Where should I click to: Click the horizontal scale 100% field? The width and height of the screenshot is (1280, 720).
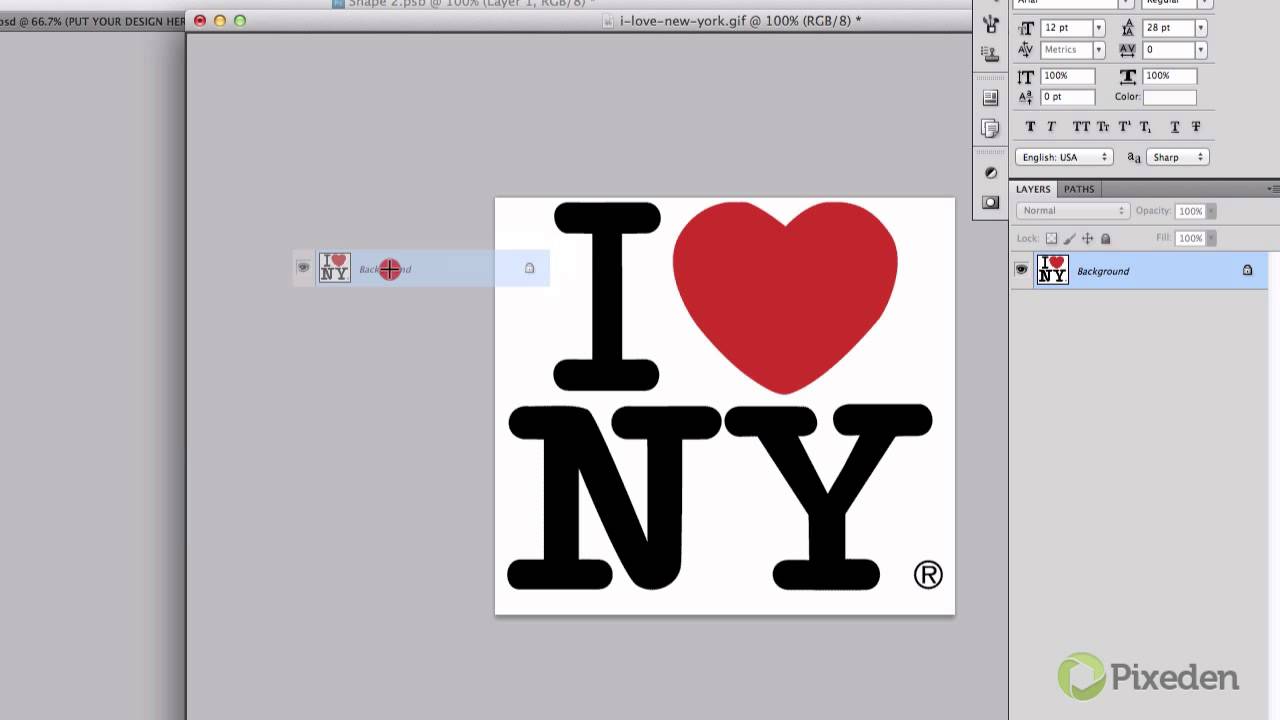[x=1171, y=76]
